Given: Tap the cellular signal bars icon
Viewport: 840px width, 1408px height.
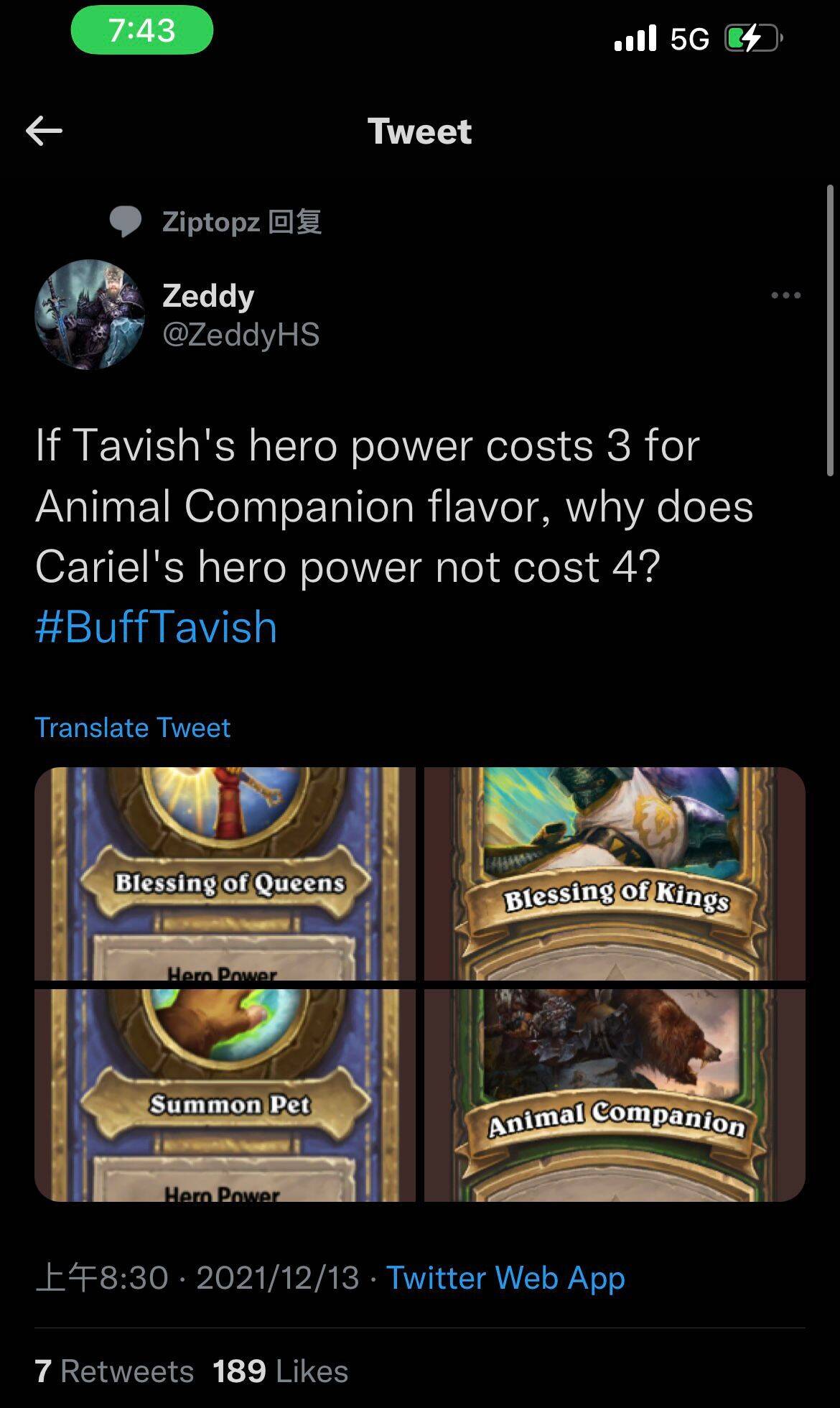Looking at the screenshot, I should 635,38.
